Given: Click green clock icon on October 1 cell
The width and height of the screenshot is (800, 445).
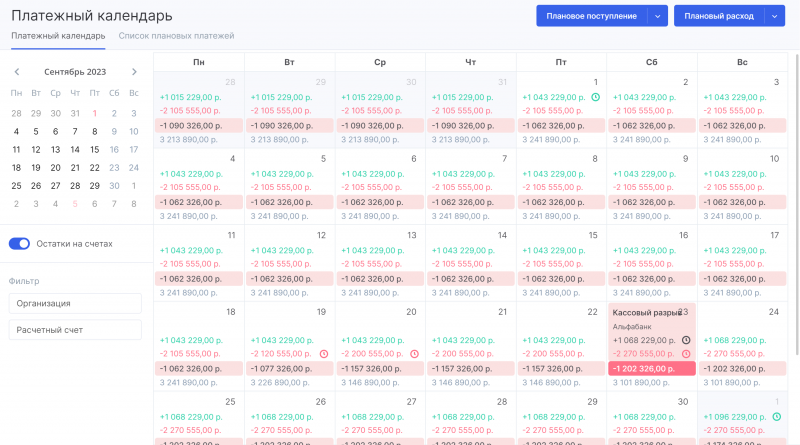Looking at the screenshot, I should (775, 416).
